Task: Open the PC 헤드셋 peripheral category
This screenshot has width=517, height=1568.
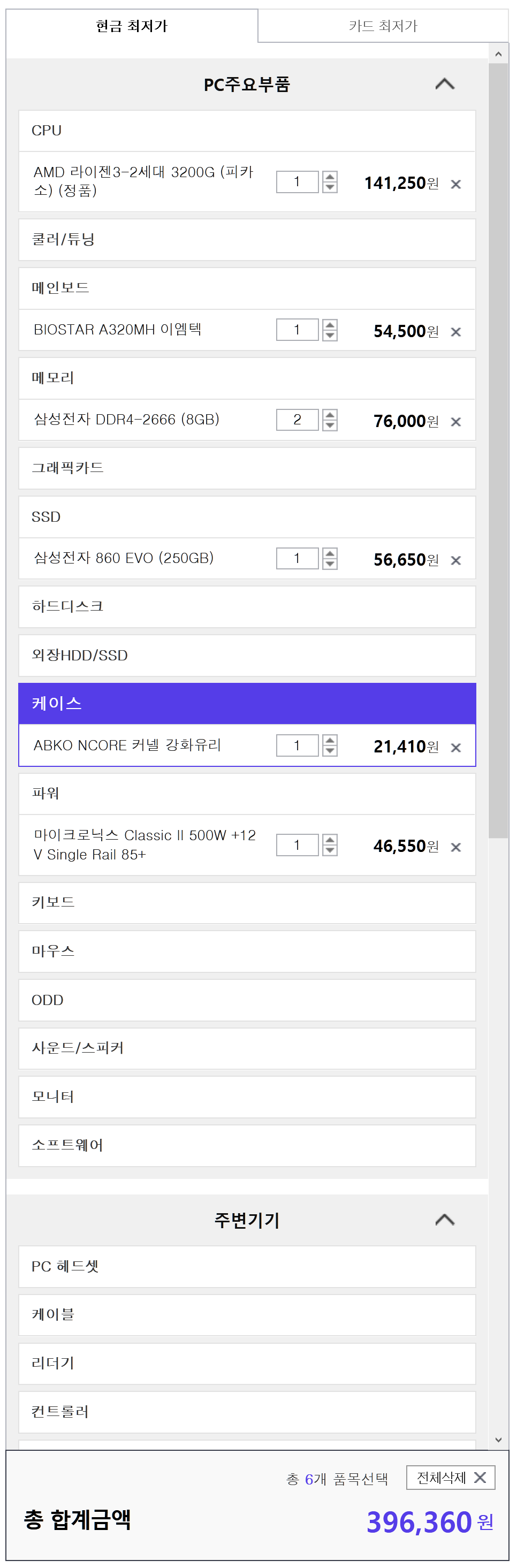Action: [247, 1266]
